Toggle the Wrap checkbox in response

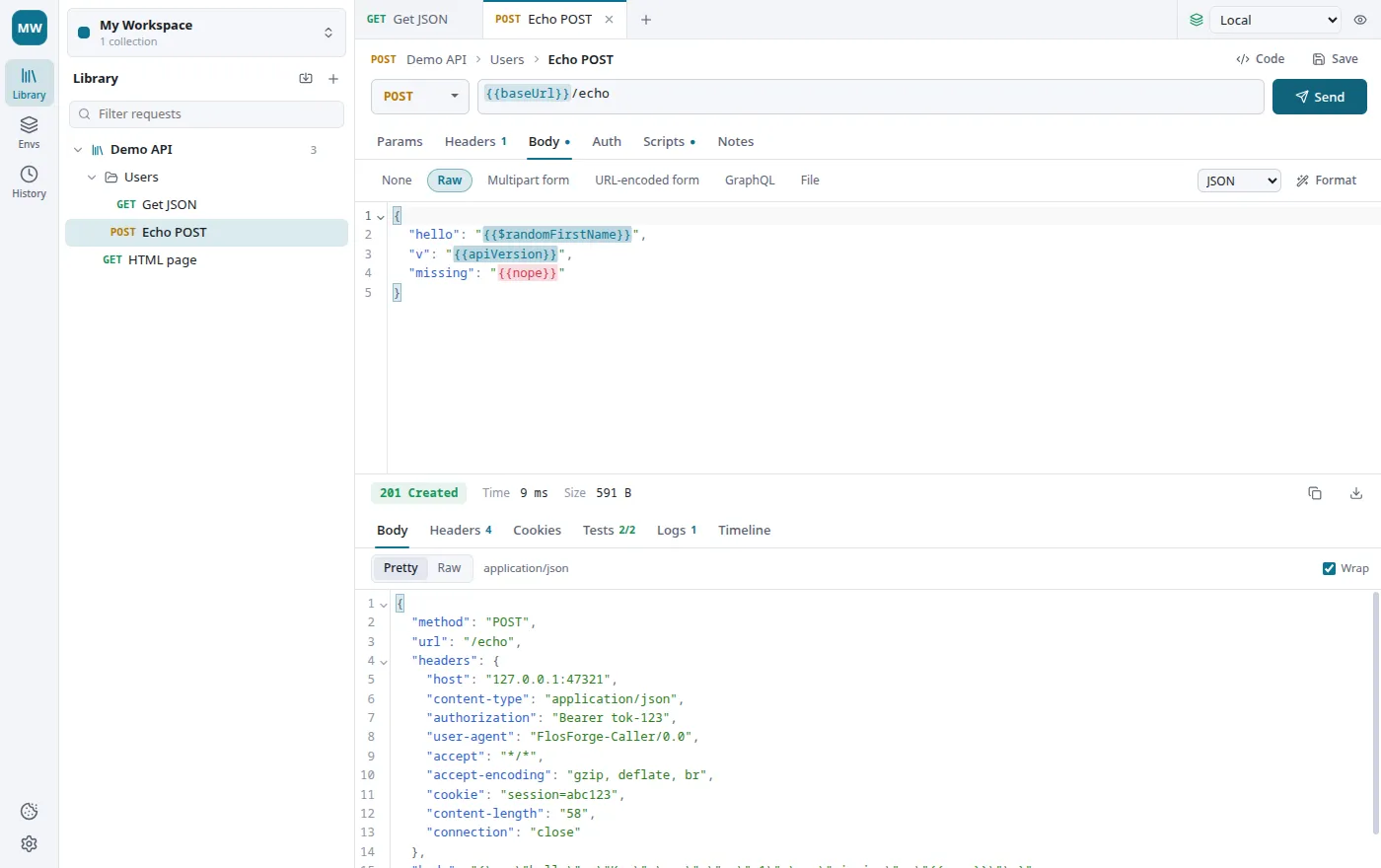(x=1329, y=568)
